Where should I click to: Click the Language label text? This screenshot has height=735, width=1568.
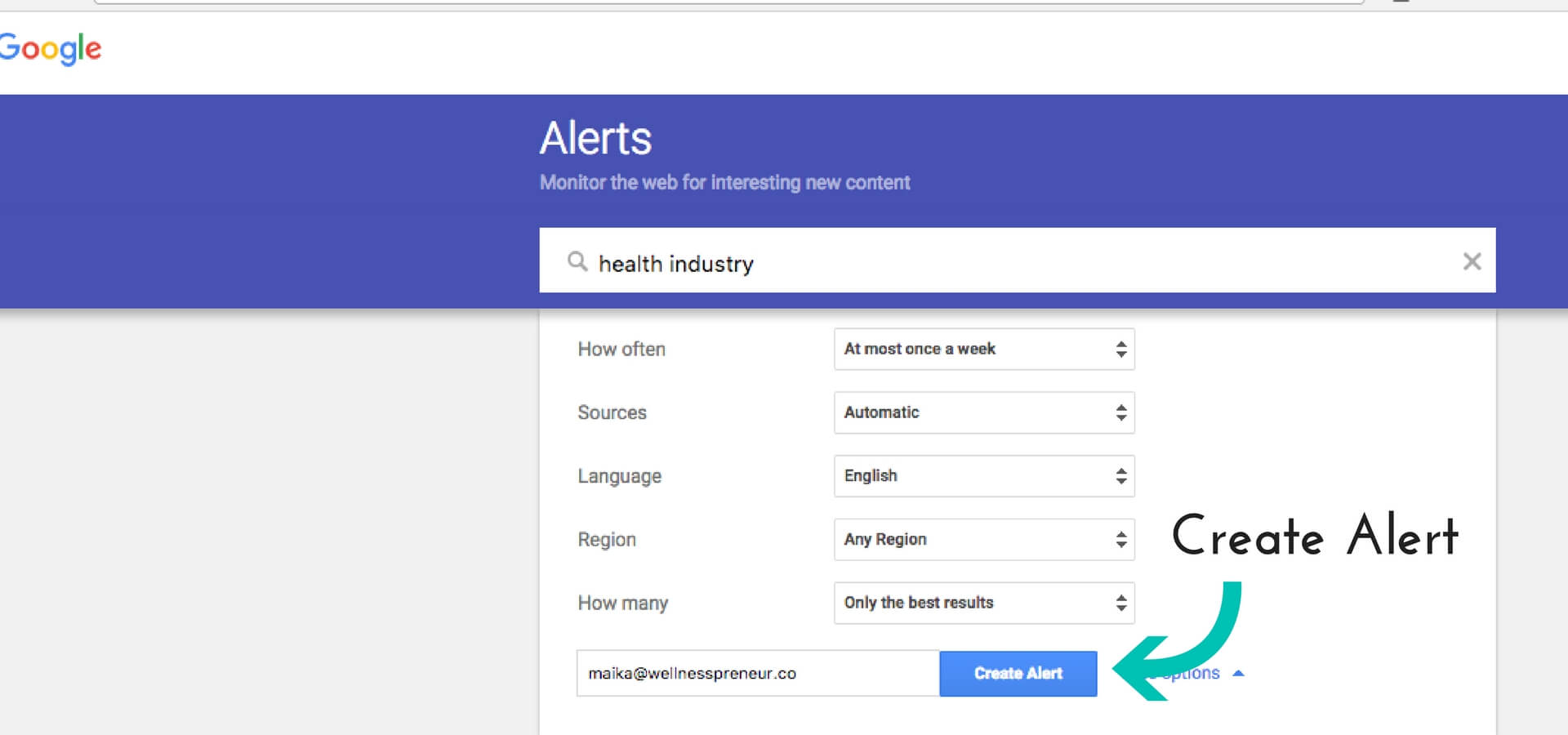pyautogui.click(x=619, y=476)
